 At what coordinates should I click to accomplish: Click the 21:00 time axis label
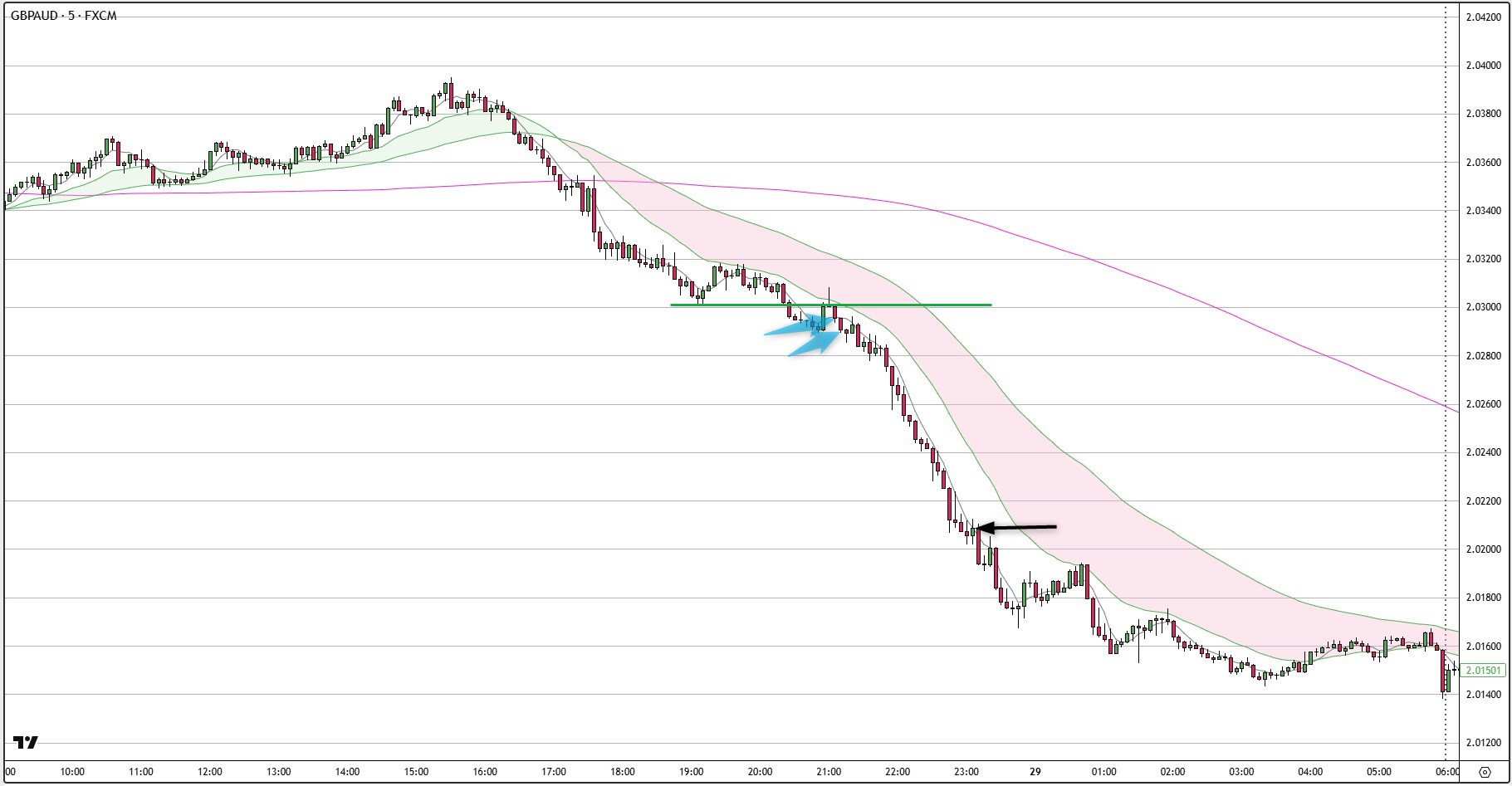[x=829, y=772]
